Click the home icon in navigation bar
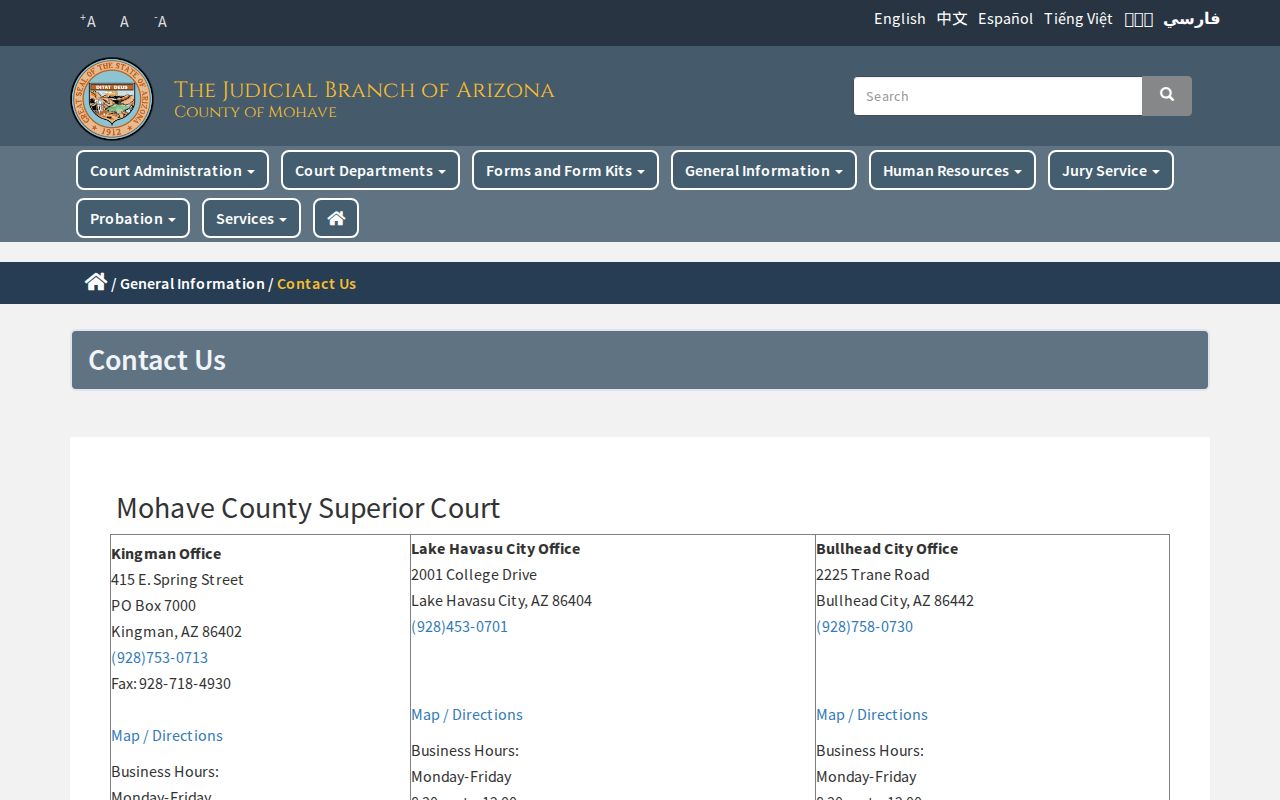 [x=336, y=218]
